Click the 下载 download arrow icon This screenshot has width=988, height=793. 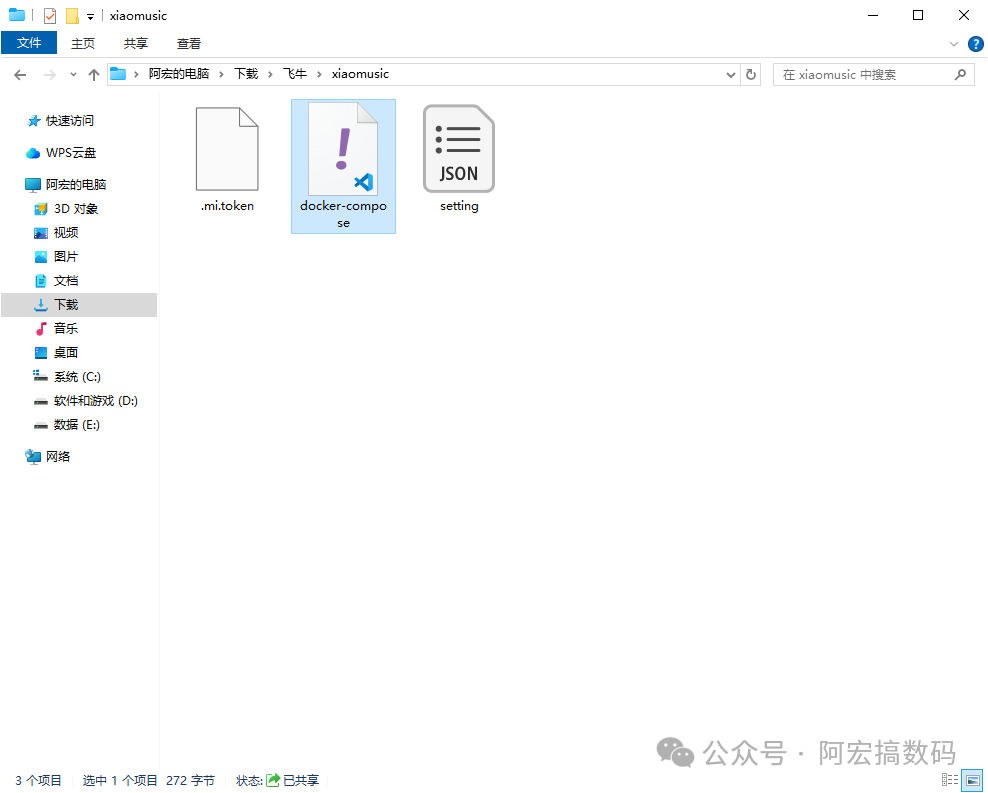pos(41,305)
